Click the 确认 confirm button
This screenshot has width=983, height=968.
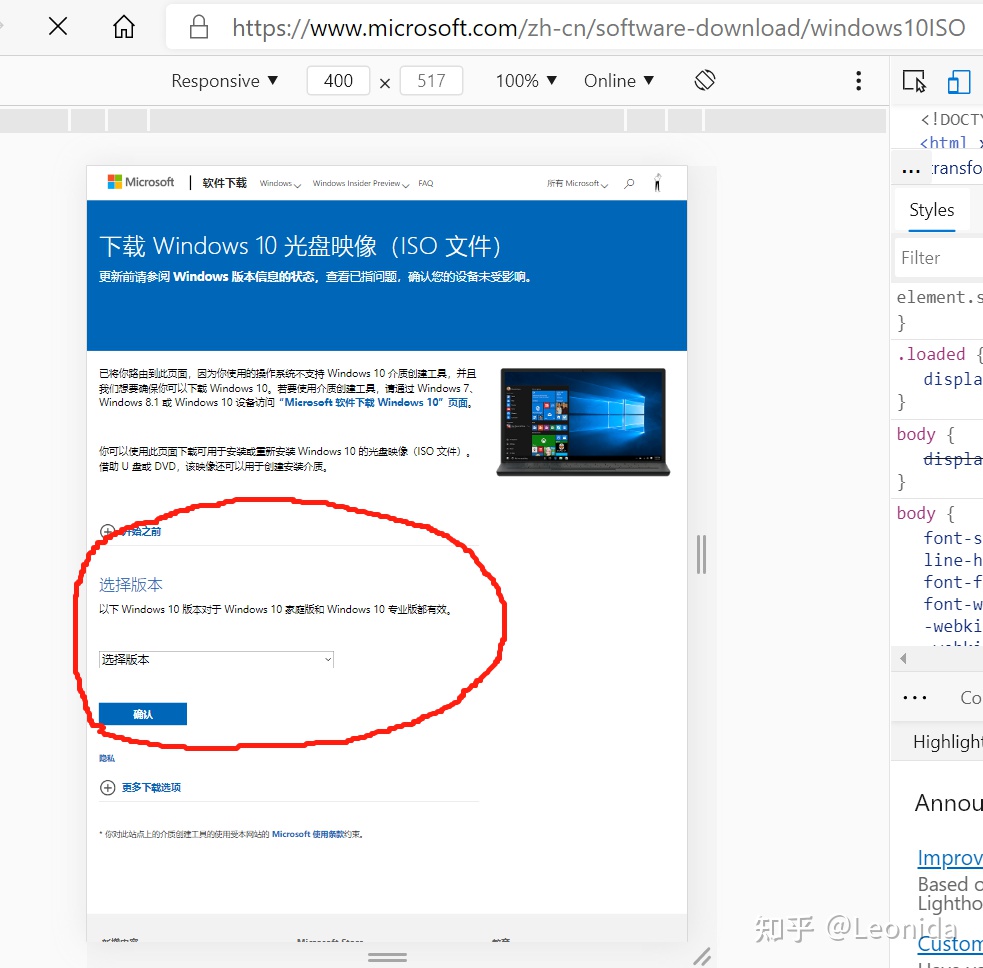pos(141,713)
